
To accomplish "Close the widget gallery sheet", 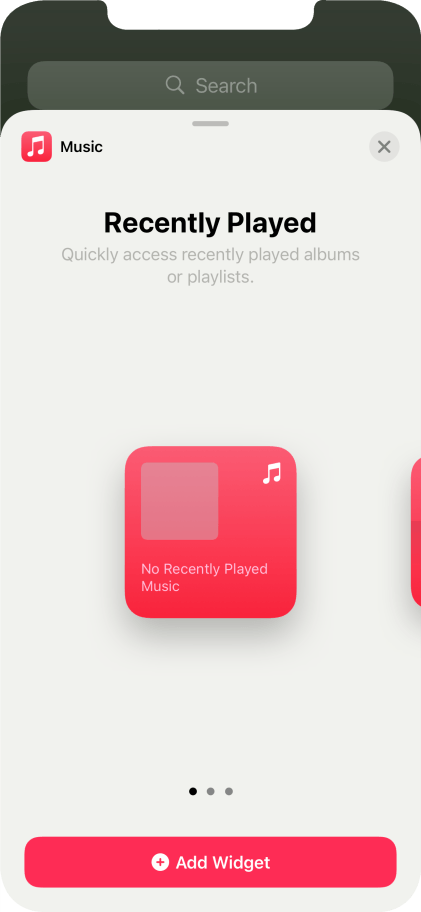I will coord(384,147).
